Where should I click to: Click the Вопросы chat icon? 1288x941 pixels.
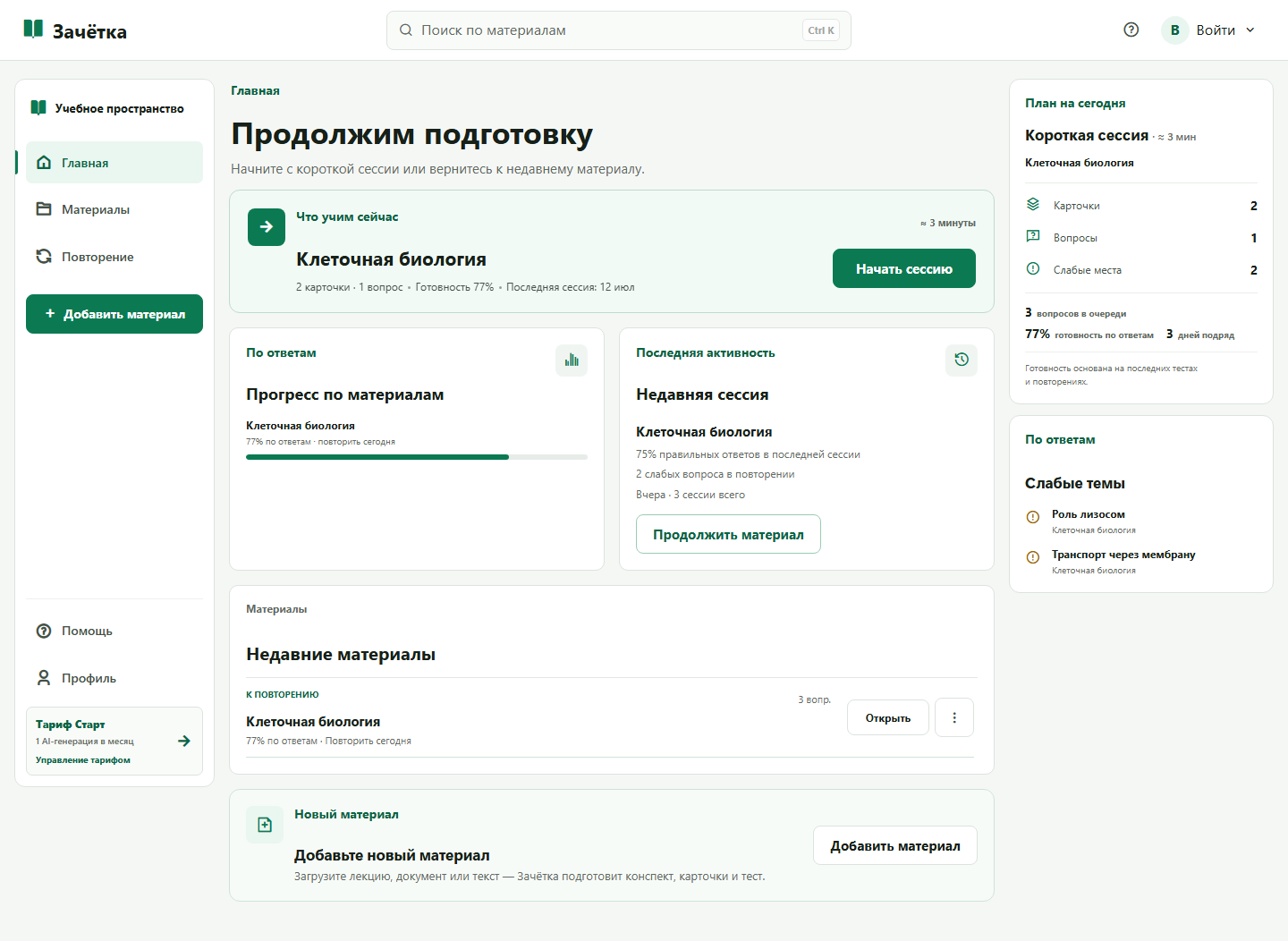1033,237
